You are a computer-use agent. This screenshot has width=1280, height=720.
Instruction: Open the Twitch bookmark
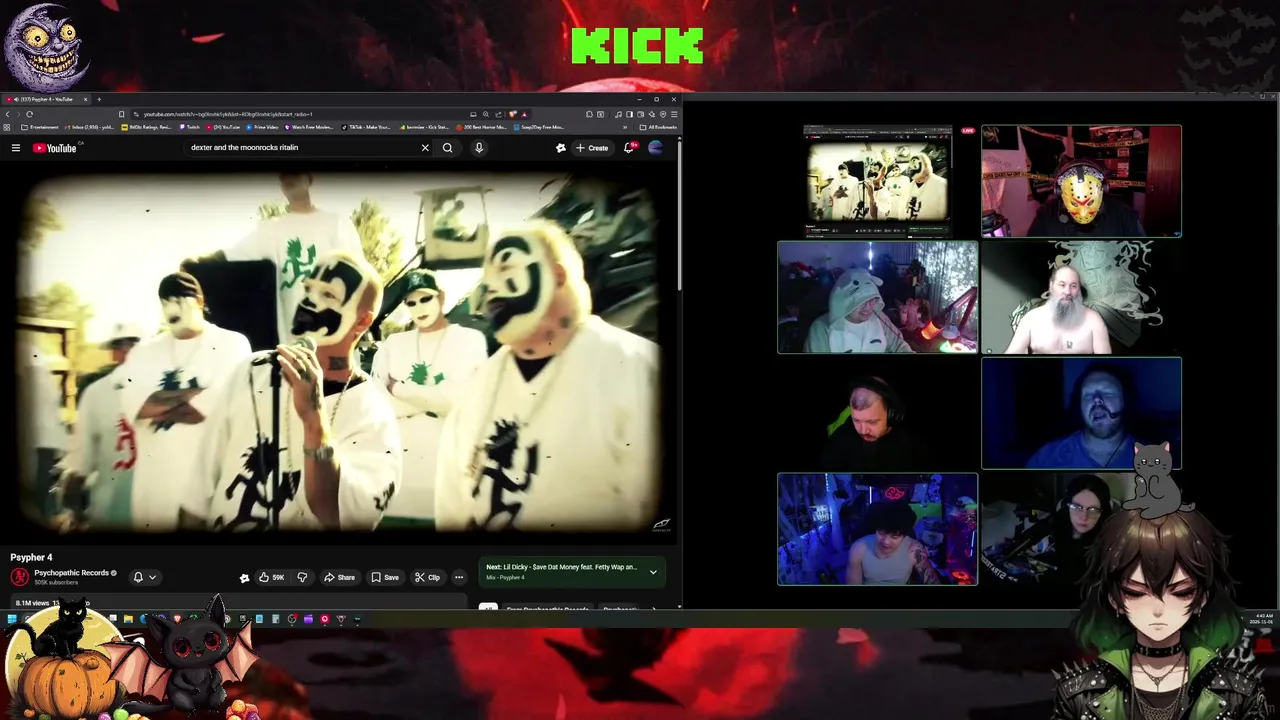[189, 127]
